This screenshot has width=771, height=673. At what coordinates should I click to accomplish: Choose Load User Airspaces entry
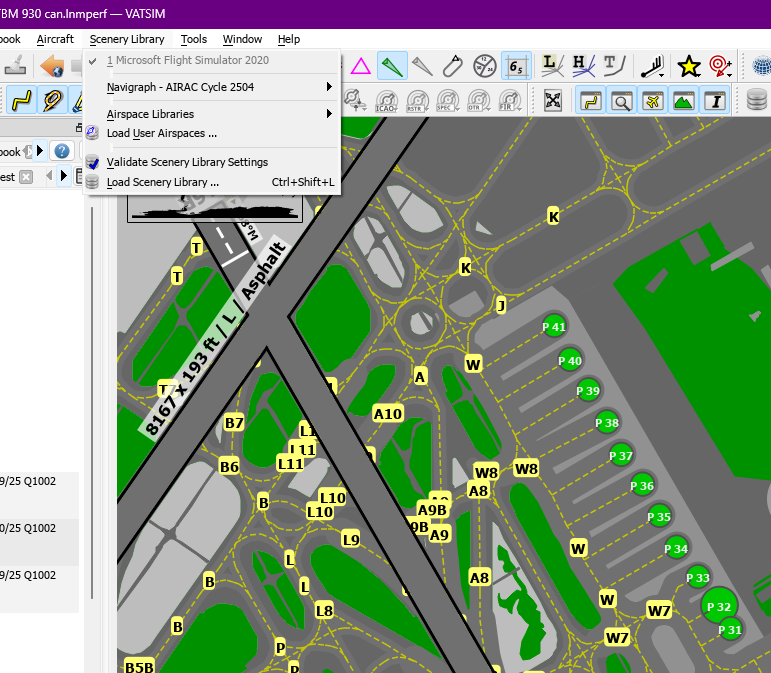[212, 133]
